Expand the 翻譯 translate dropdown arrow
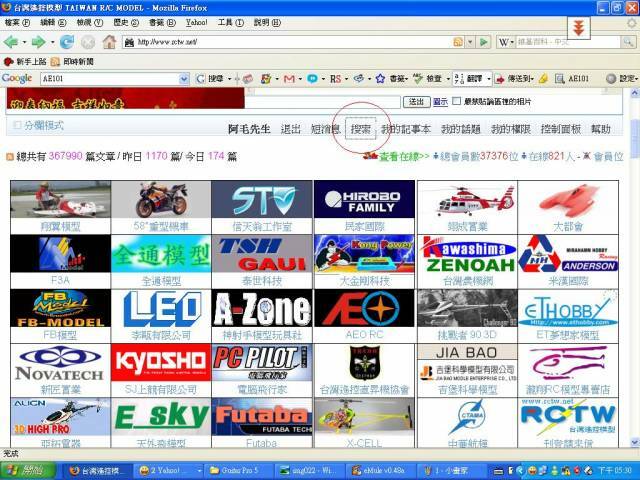The width and height of the screenshot is (640, 480). pyautogui.click(x=489, y=79)
